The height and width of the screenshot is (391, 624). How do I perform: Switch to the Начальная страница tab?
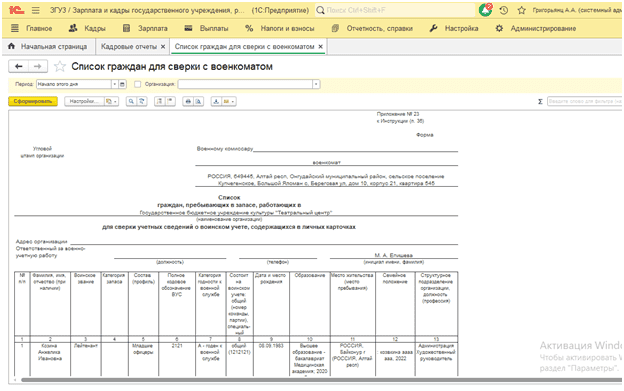pyautogui.click(x=48, y=47)
